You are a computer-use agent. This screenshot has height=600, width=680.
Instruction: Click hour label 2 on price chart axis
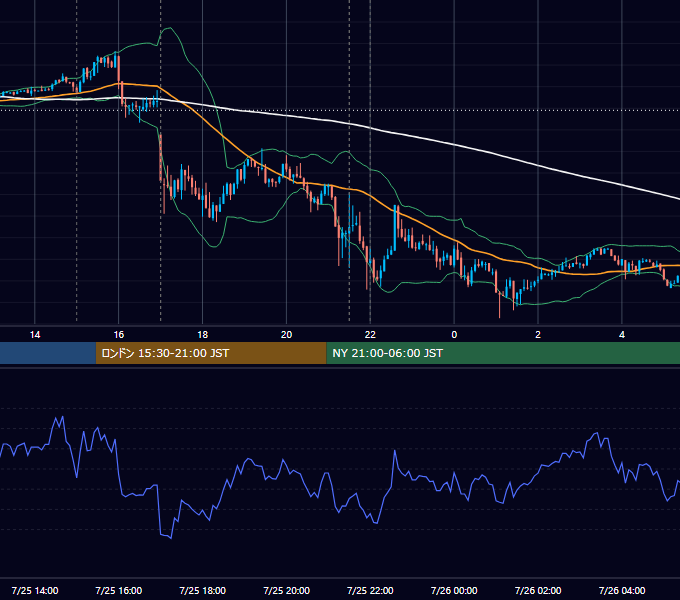(x=538, y=335)
